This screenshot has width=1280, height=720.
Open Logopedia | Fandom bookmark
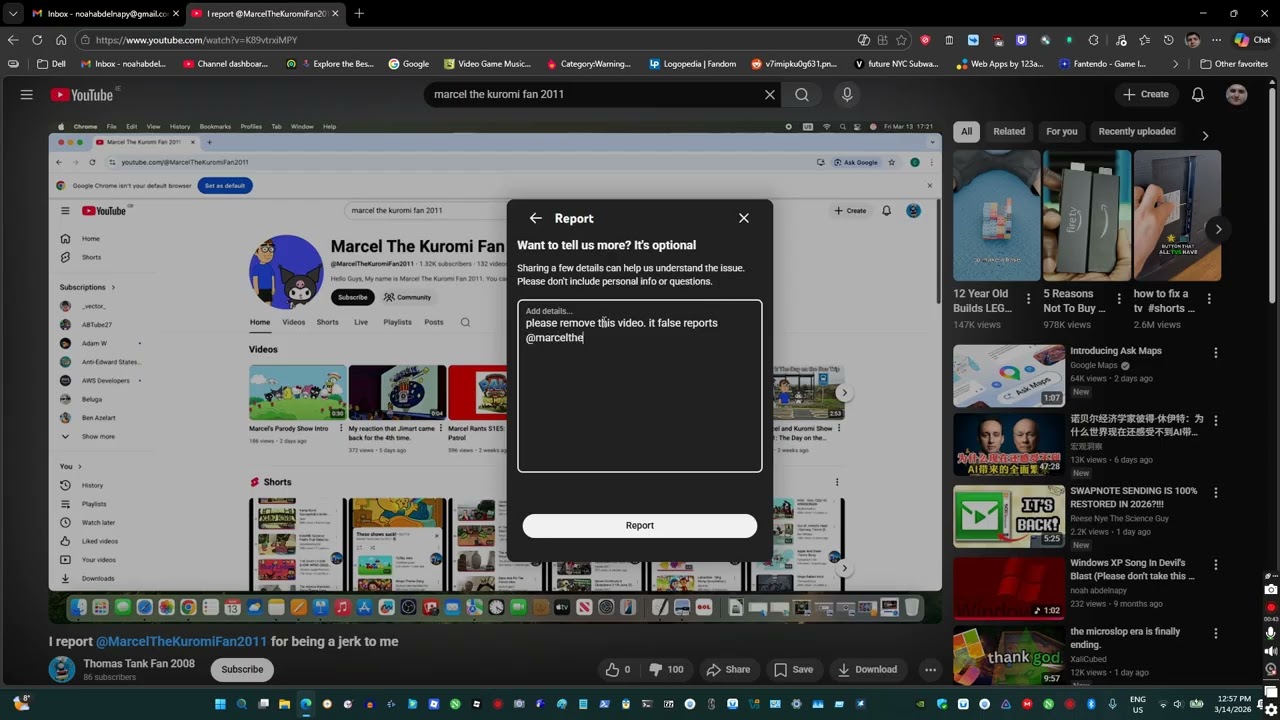[x=692, y=64]
